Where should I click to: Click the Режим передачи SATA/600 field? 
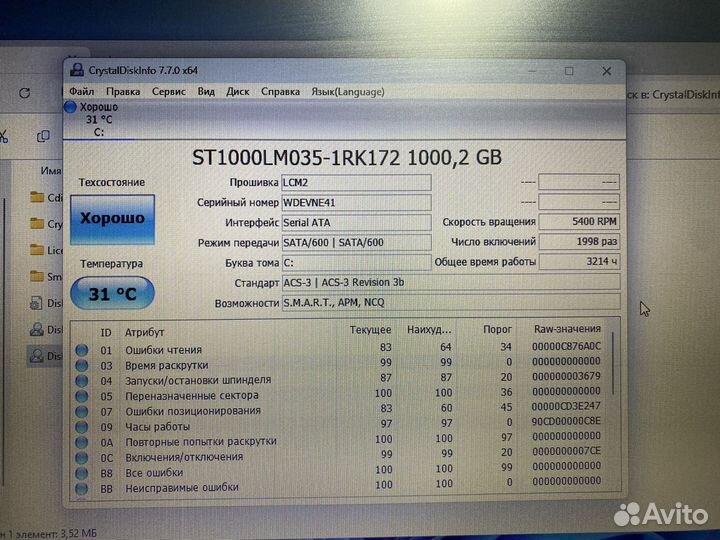[356, 242]
